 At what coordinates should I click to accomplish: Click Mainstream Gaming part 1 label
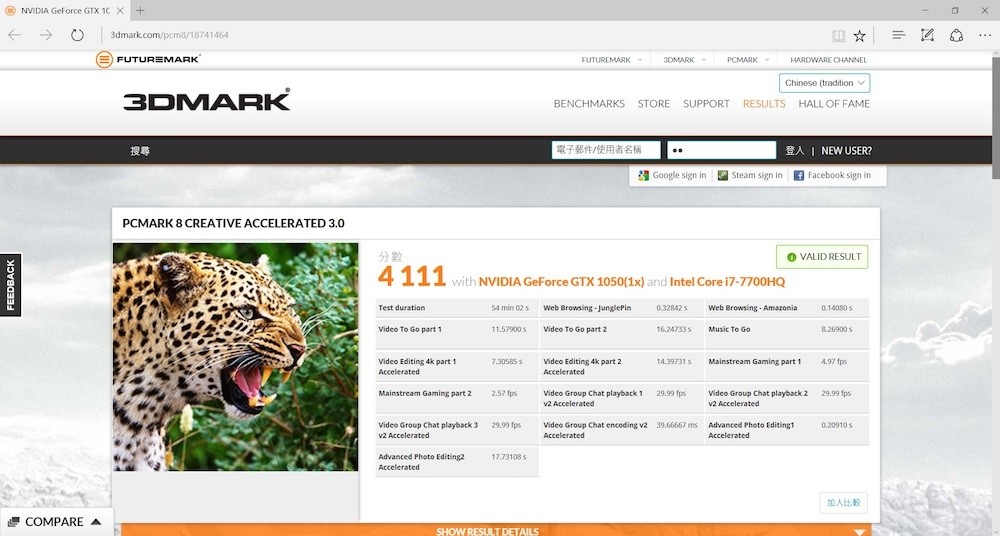click(x=754, y=361)
